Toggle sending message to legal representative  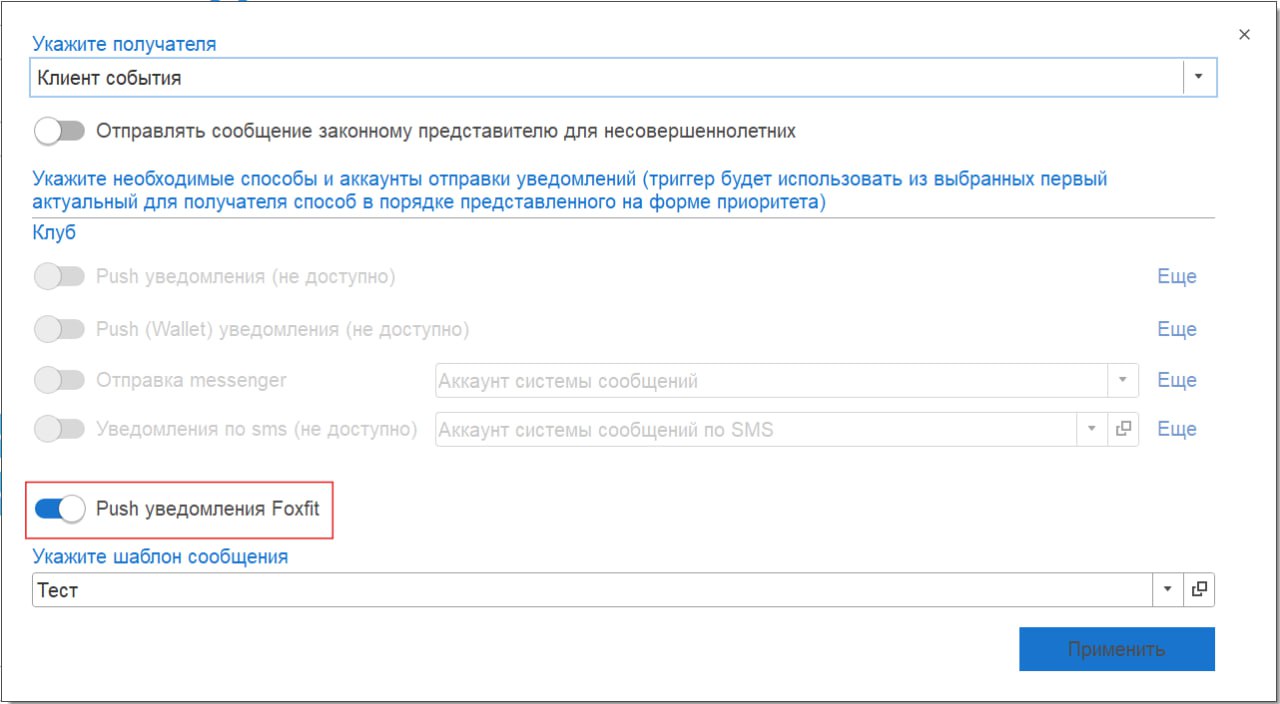pyautogui.click(x=59, y=131)
